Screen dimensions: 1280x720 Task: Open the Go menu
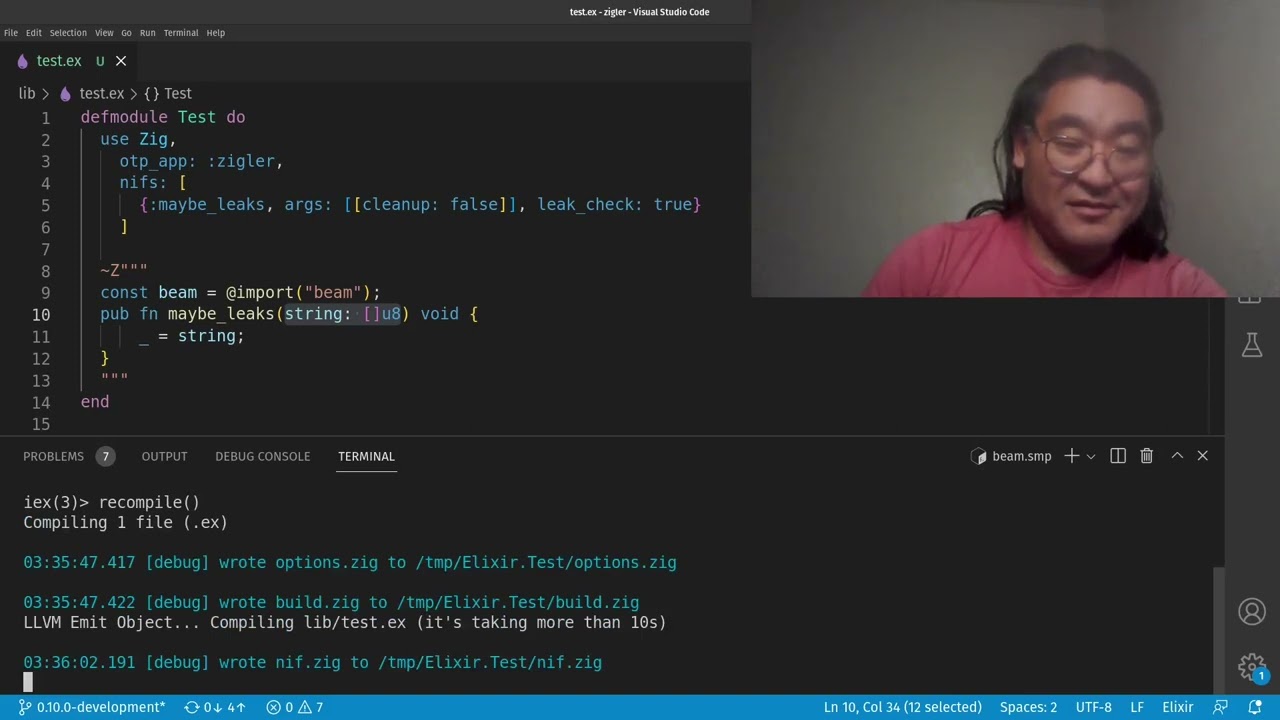coord(126,33)
